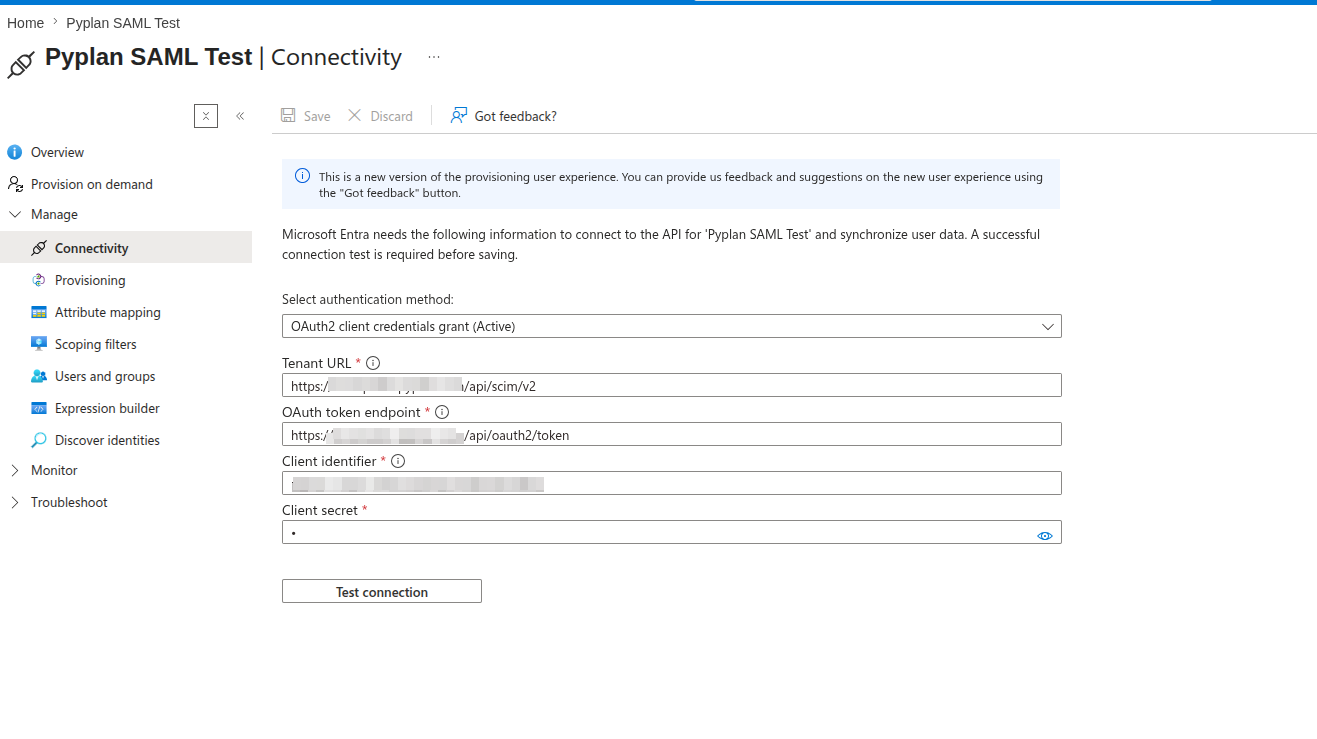Click Pyplan SAML Test breadcrumb
This screenshot has width=1317, height=739.
(x=123, y=23)
